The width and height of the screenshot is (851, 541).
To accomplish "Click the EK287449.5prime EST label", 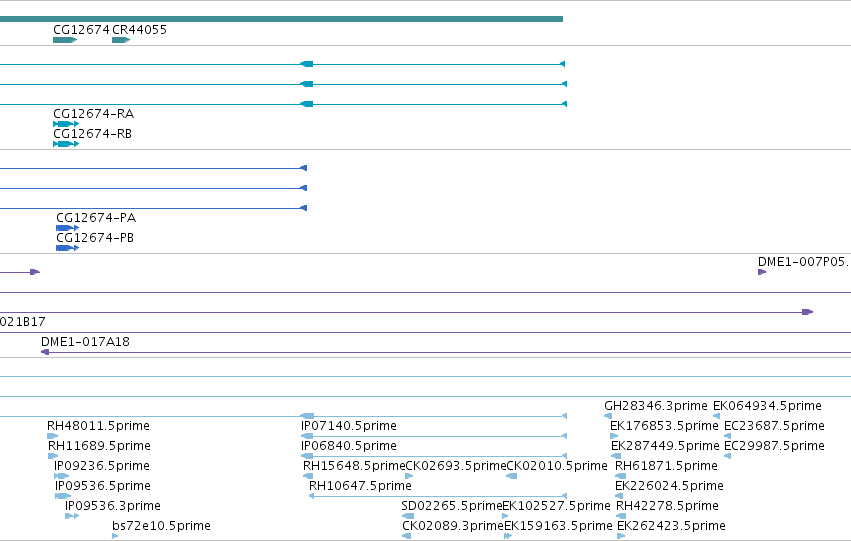I will click(x=665, y=446).
